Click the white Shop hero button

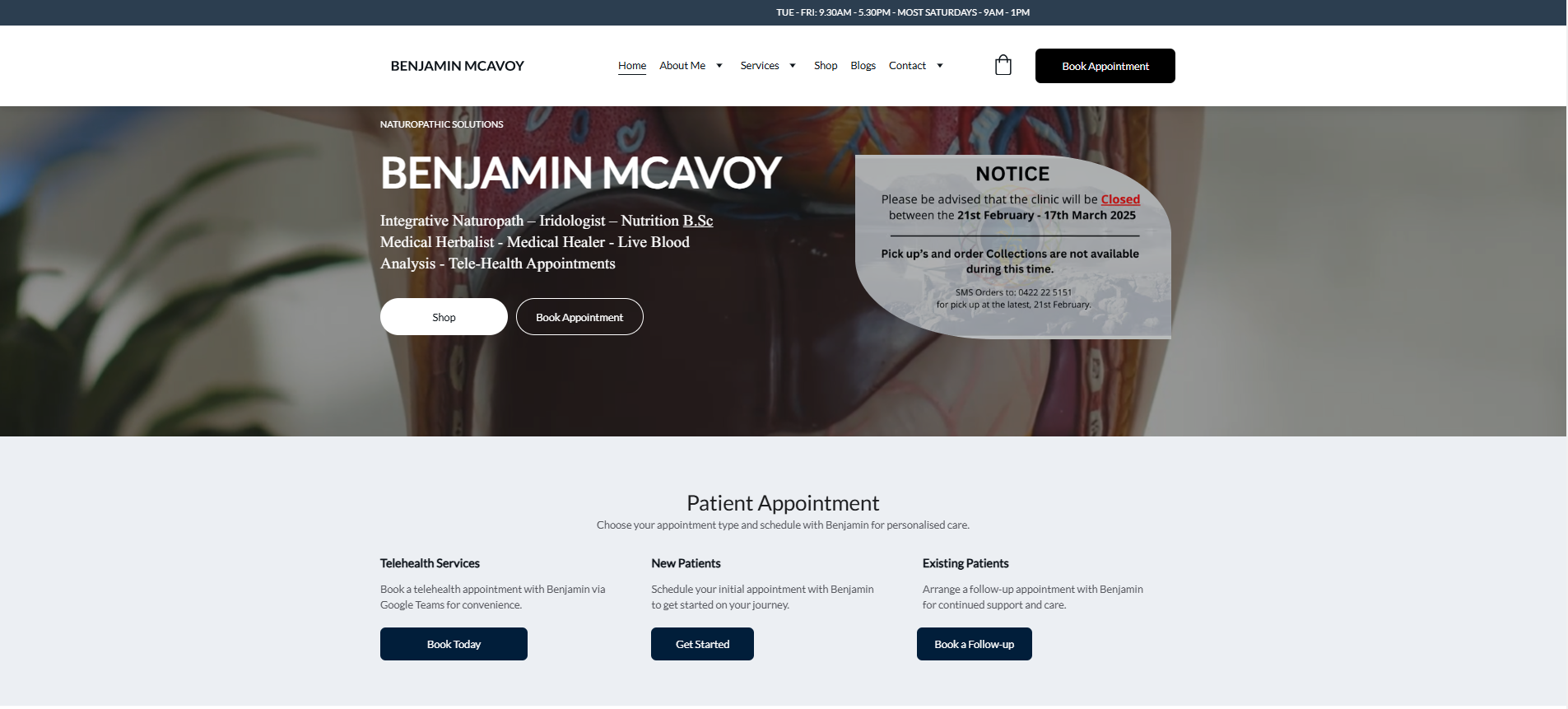point(444,317)
